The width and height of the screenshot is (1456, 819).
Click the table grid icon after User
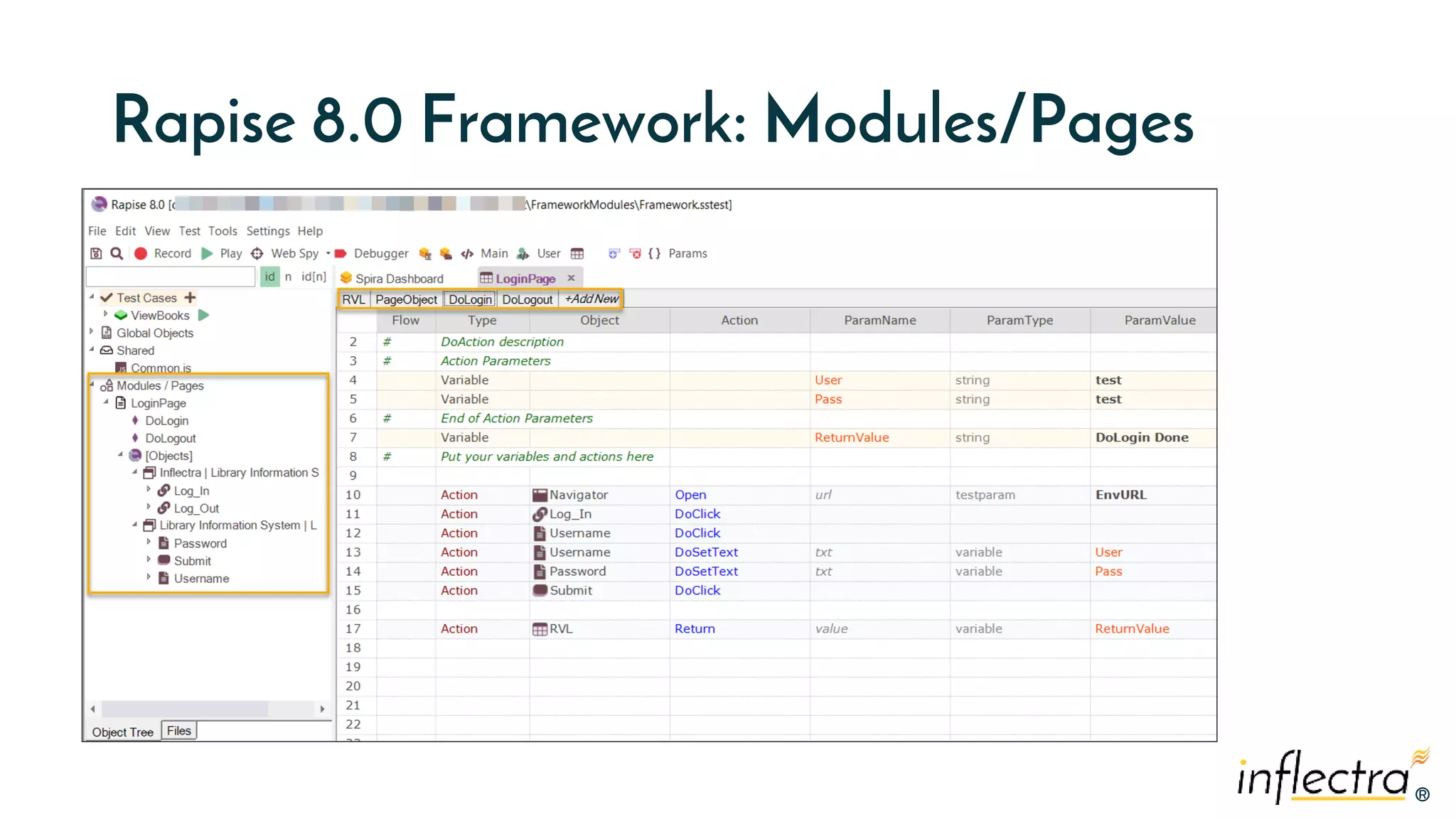point(577,253)
